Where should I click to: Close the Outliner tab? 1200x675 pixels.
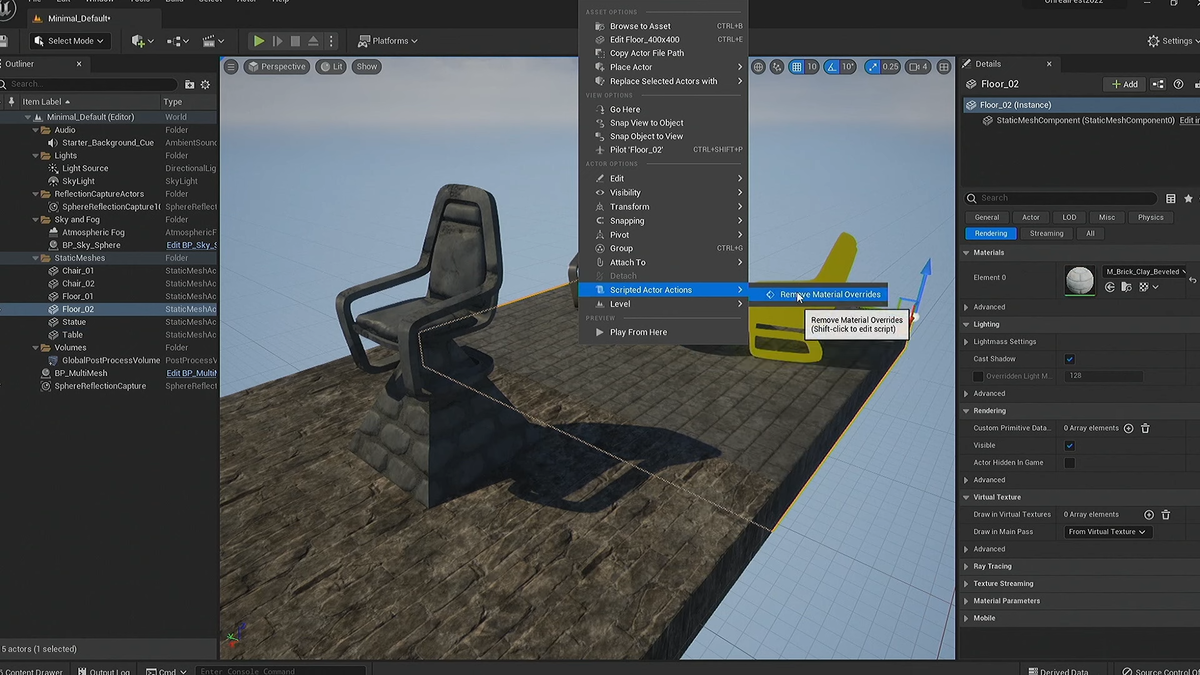point(80,64)
